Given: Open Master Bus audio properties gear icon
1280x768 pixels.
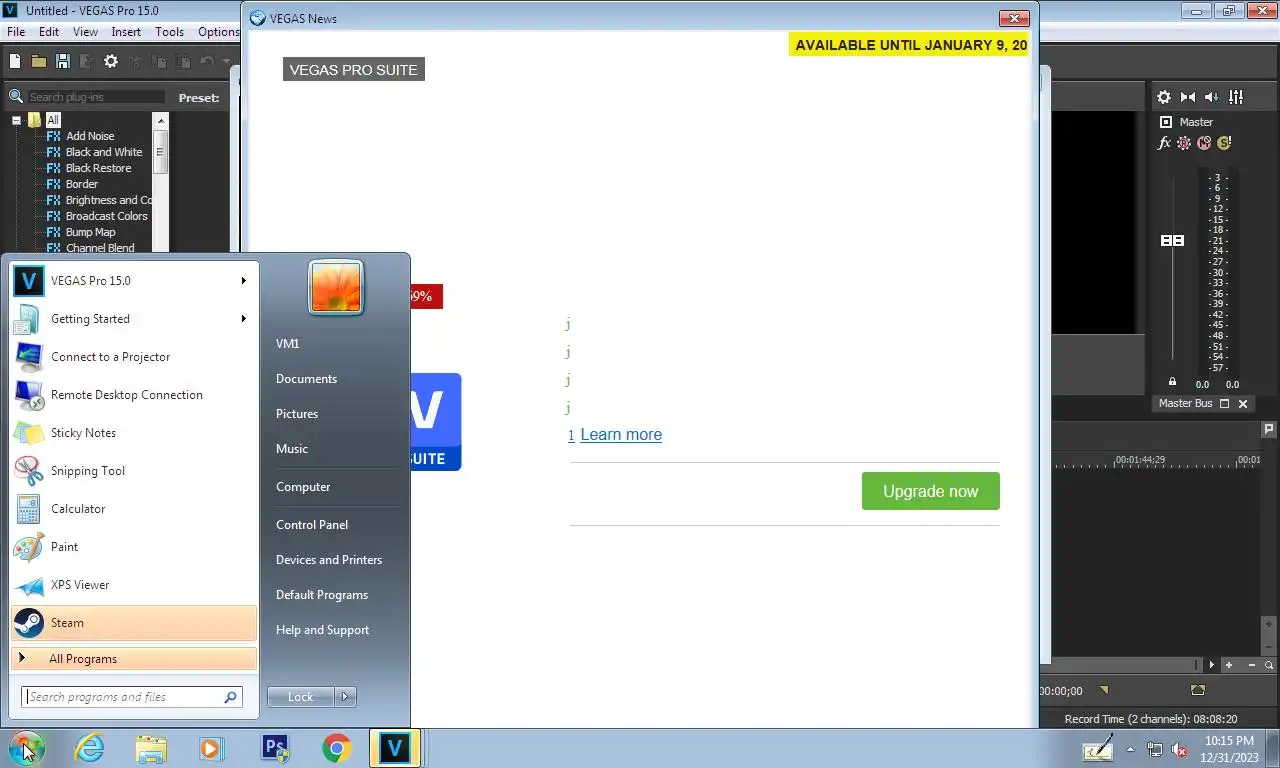Looking at the screenshot, I should tap(1164, 97).
